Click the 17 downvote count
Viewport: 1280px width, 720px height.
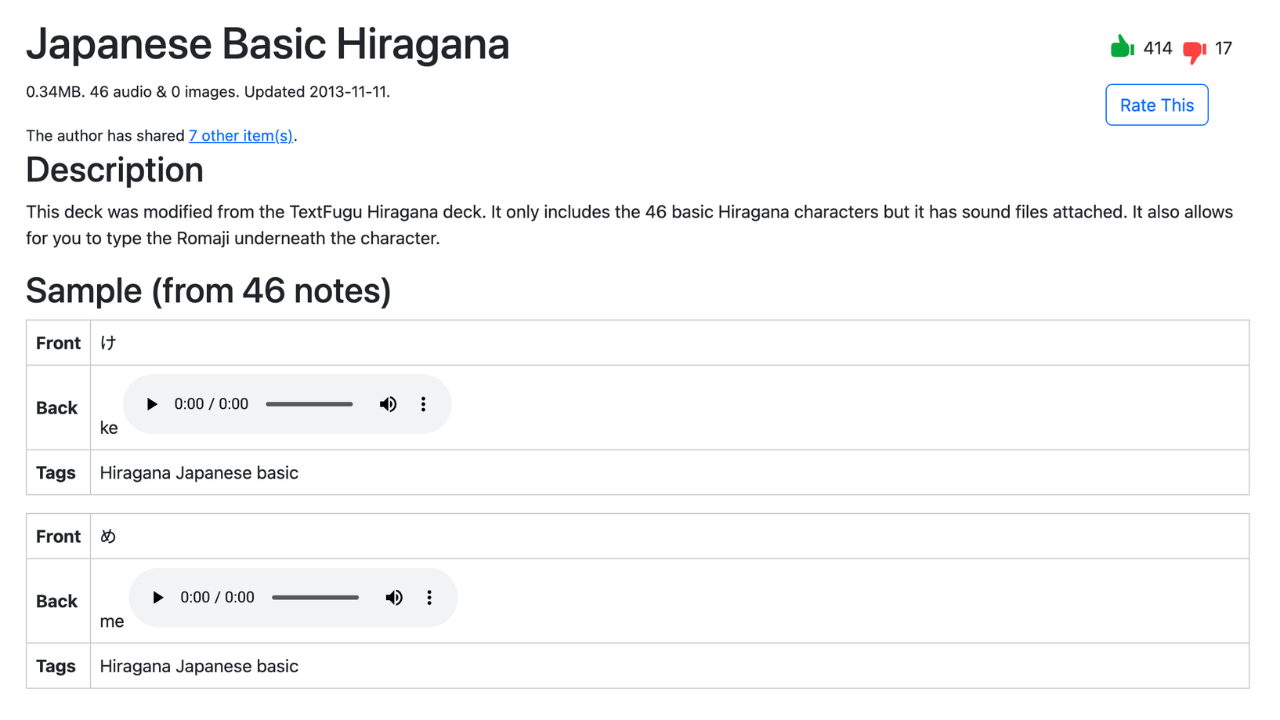coord(1223,48)
